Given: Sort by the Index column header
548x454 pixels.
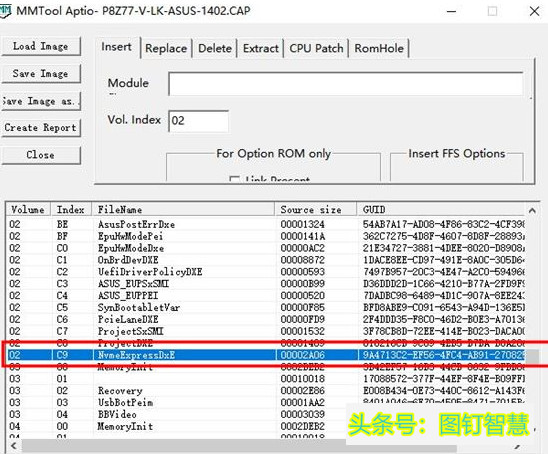Looking at the screenshot, I should point(71,210).
